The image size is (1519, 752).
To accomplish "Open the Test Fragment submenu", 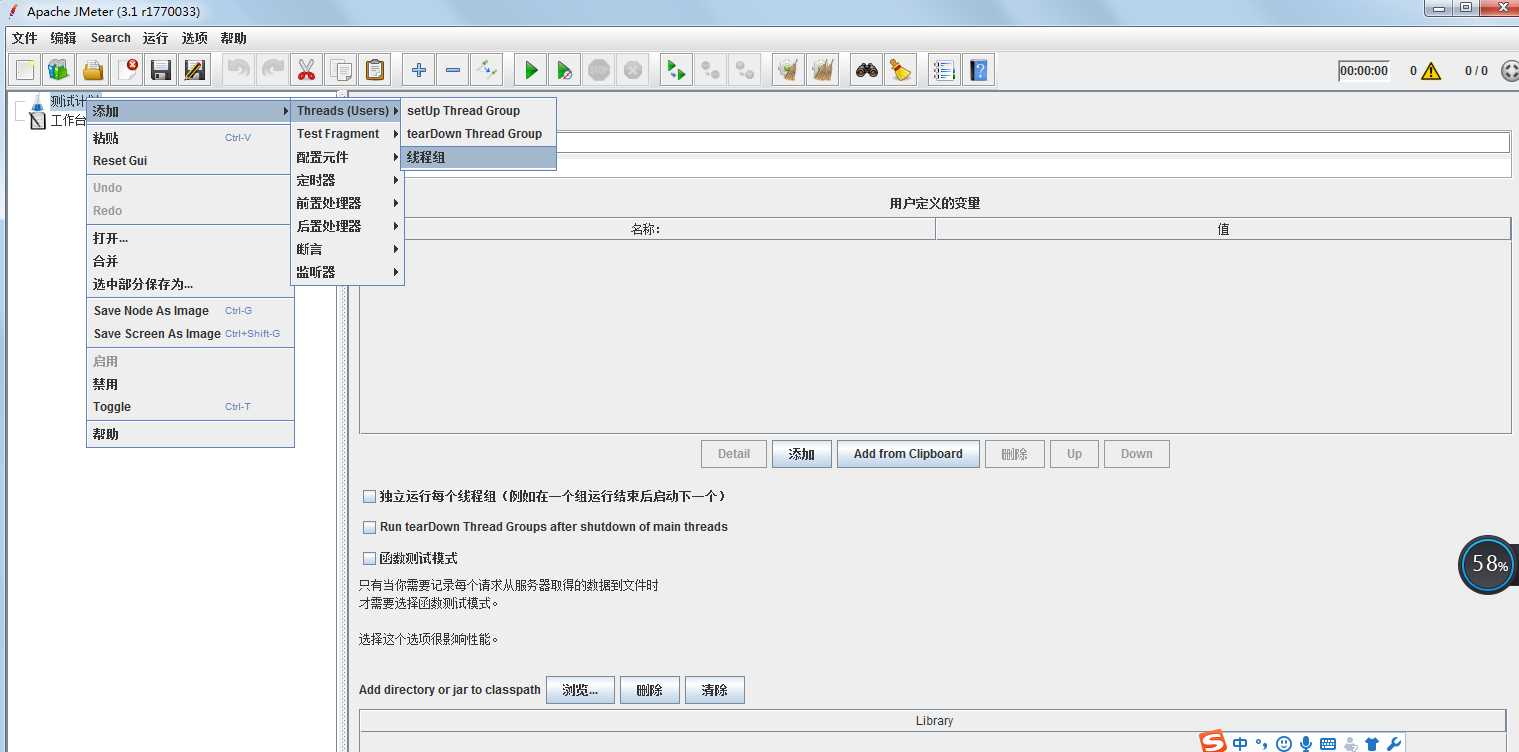I will 347,134.
